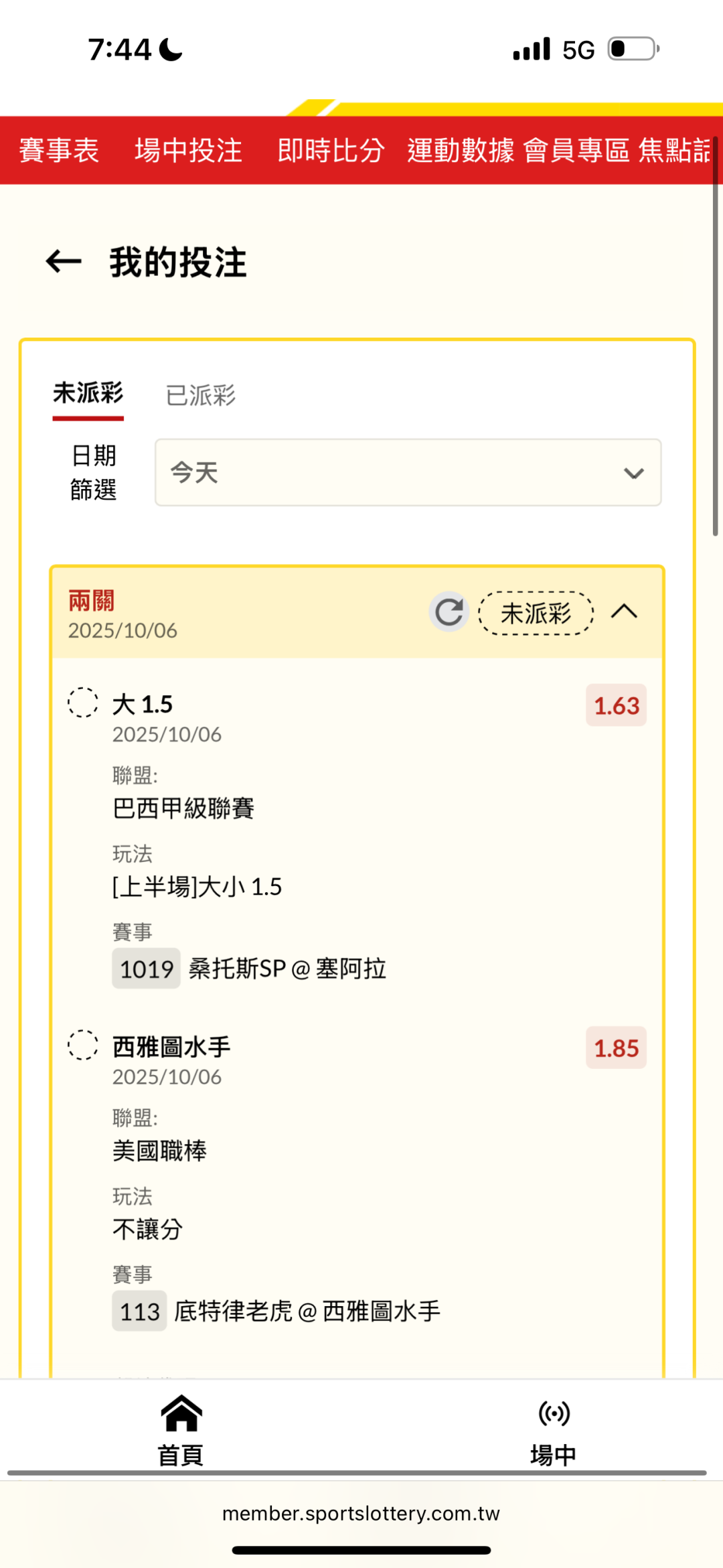The width and height of the screenshot is (723, 1568).
Task: Open the 場中 live broadcast icon
Action: (x=554, y=1413)
